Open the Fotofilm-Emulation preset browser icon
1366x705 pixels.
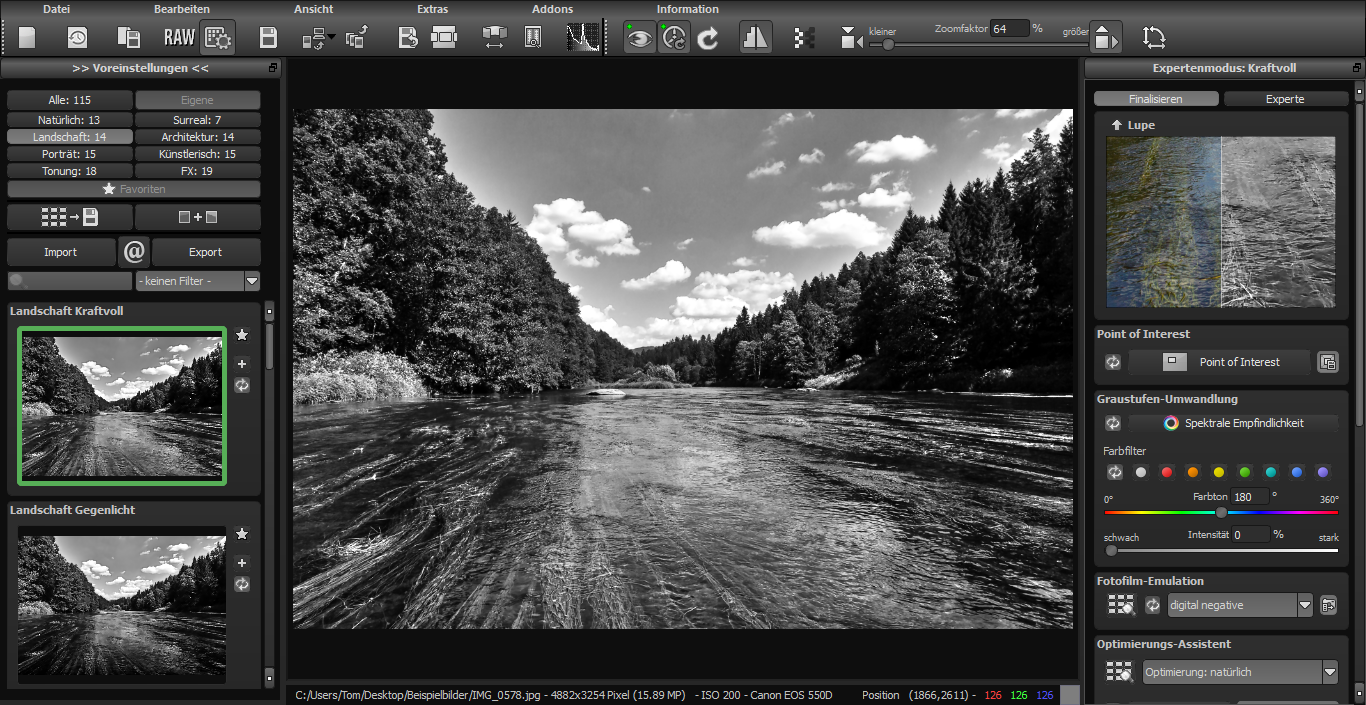(x=1120, y=604)
